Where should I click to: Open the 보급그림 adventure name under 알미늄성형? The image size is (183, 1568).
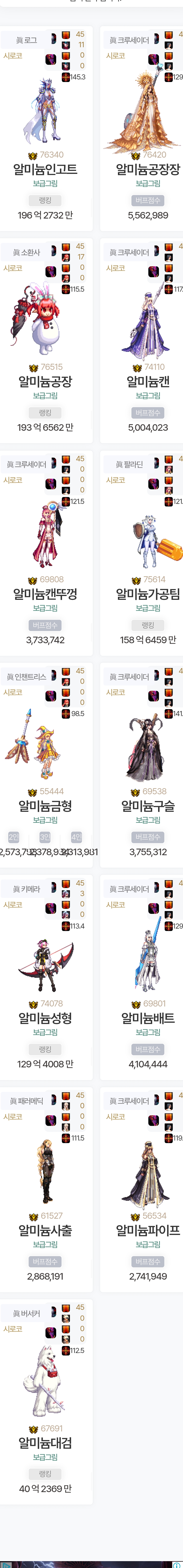(45, 1032)
